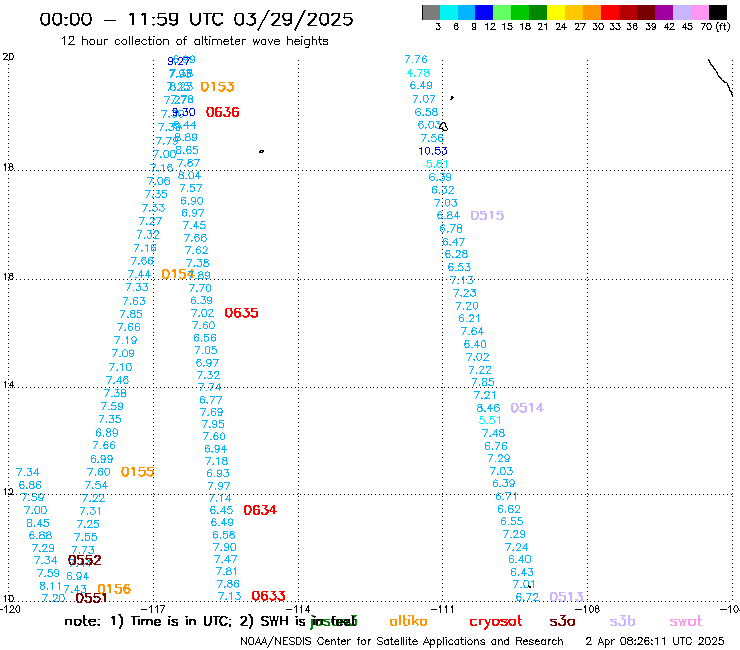Click the red 0635 cryosat time label
Screen dimensions: 740x650
coord(241,313)
